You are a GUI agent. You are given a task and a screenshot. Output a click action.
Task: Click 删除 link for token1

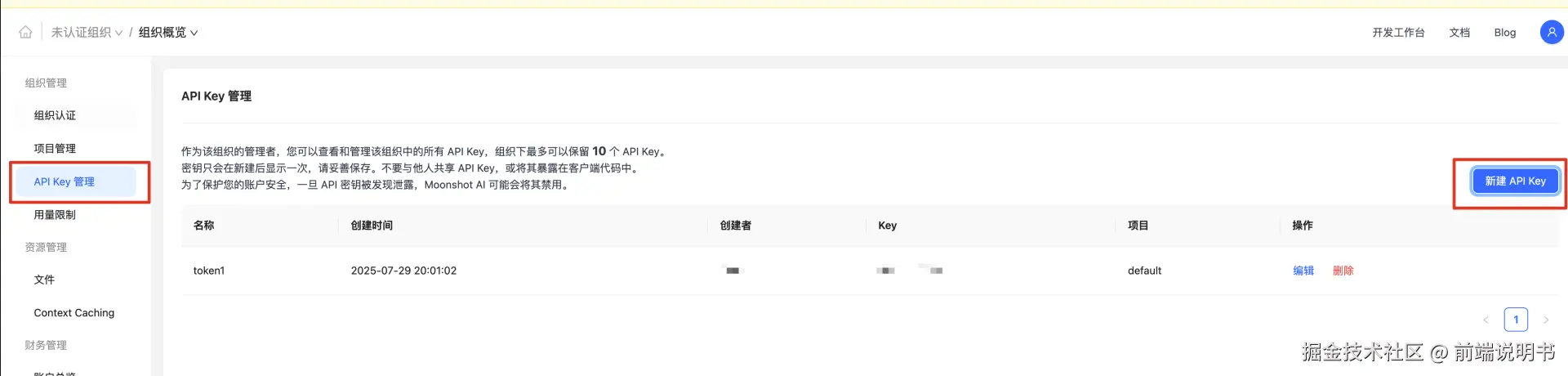pyautogui.click(x=1343, y=271)
